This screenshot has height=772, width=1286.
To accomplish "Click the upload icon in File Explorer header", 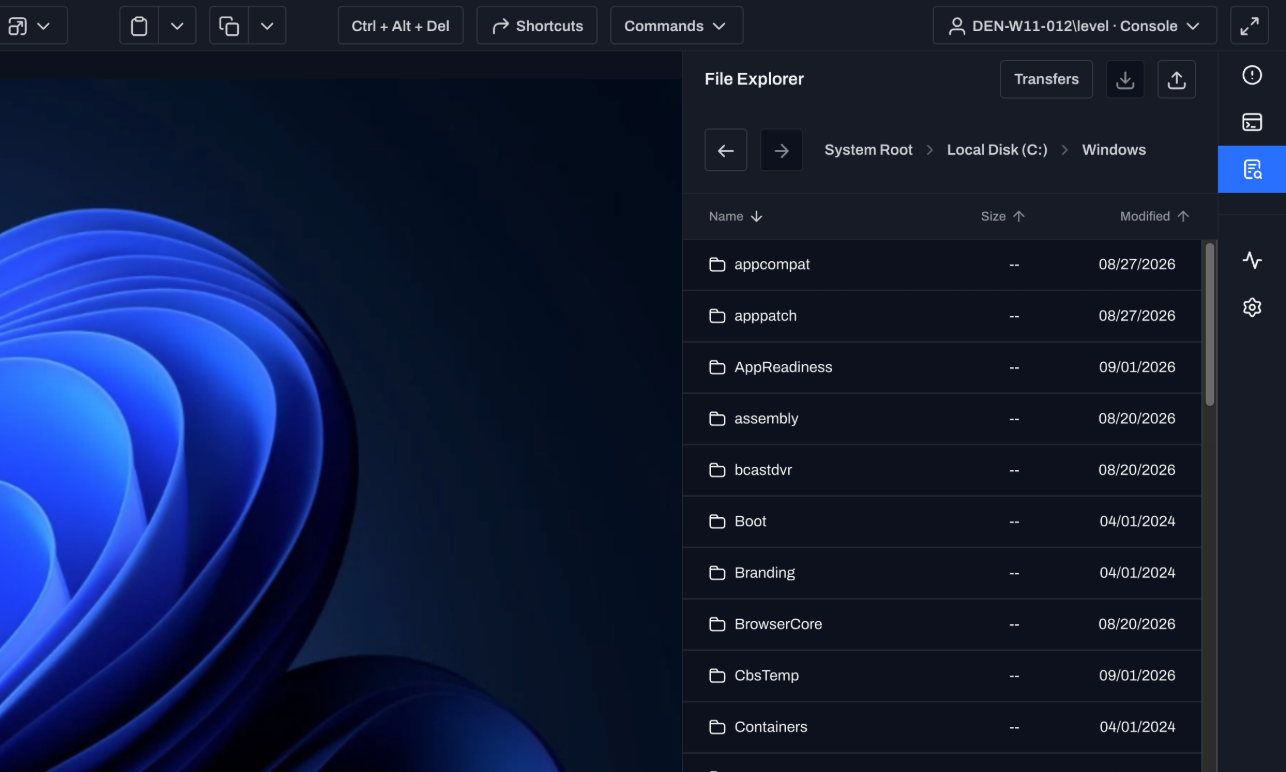I will pos(1176,80).
